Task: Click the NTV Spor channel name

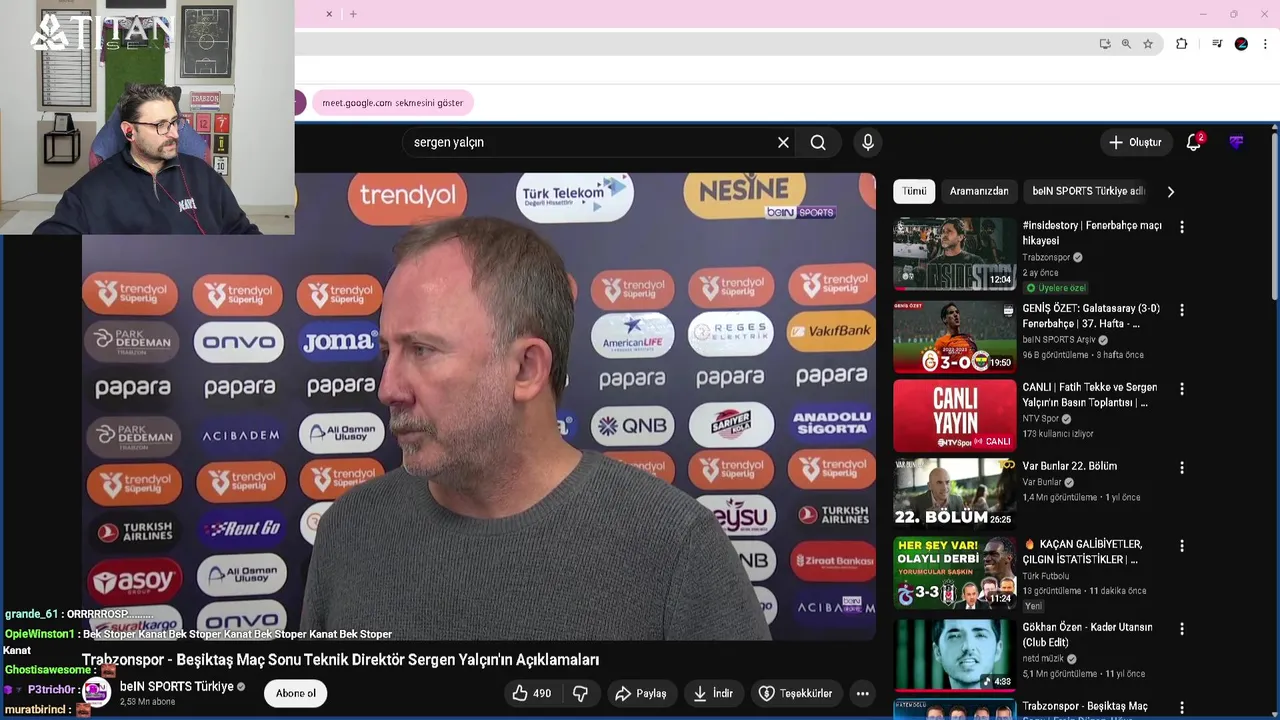Action: (1040, 419)
